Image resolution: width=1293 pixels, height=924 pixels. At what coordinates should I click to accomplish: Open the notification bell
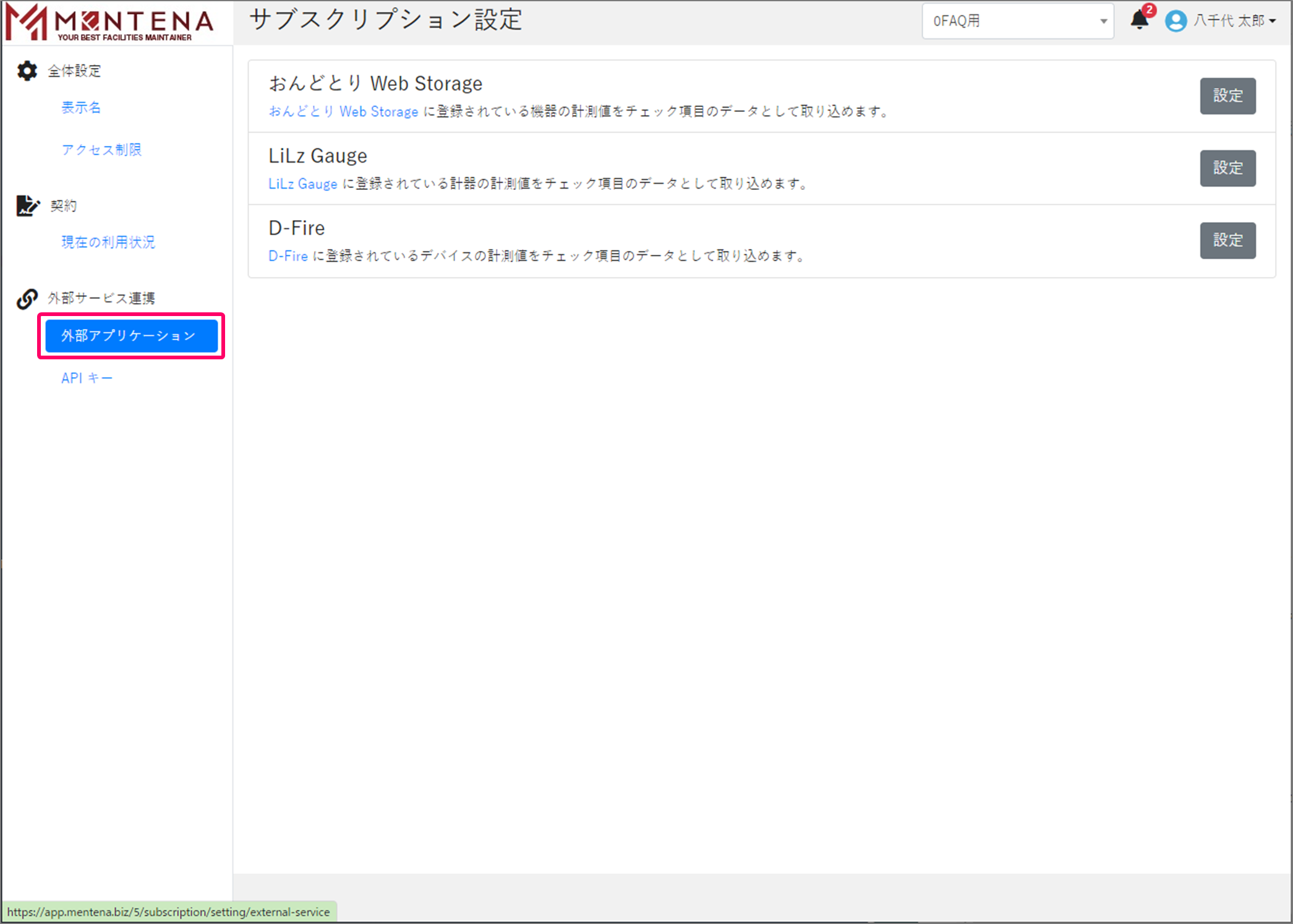coord(1139,21)
